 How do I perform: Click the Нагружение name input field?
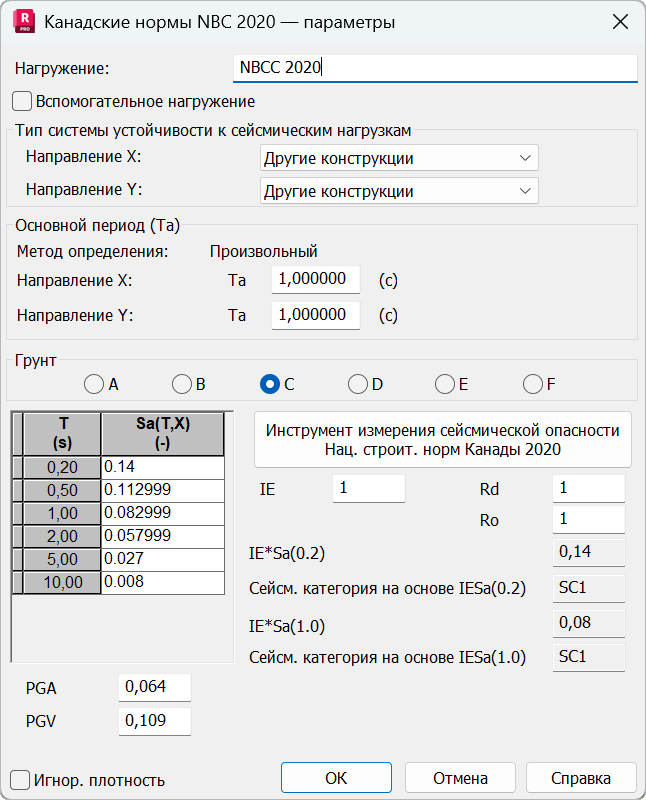435,68
